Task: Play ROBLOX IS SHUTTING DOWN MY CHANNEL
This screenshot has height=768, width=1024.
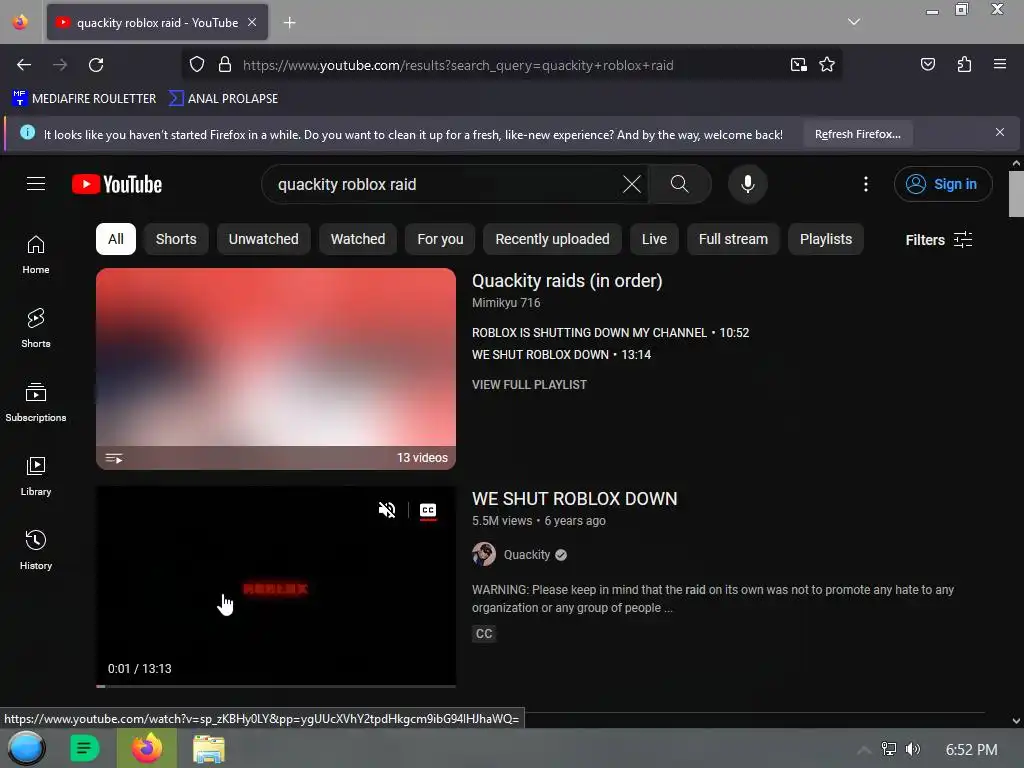Action: tap(611, 332)
